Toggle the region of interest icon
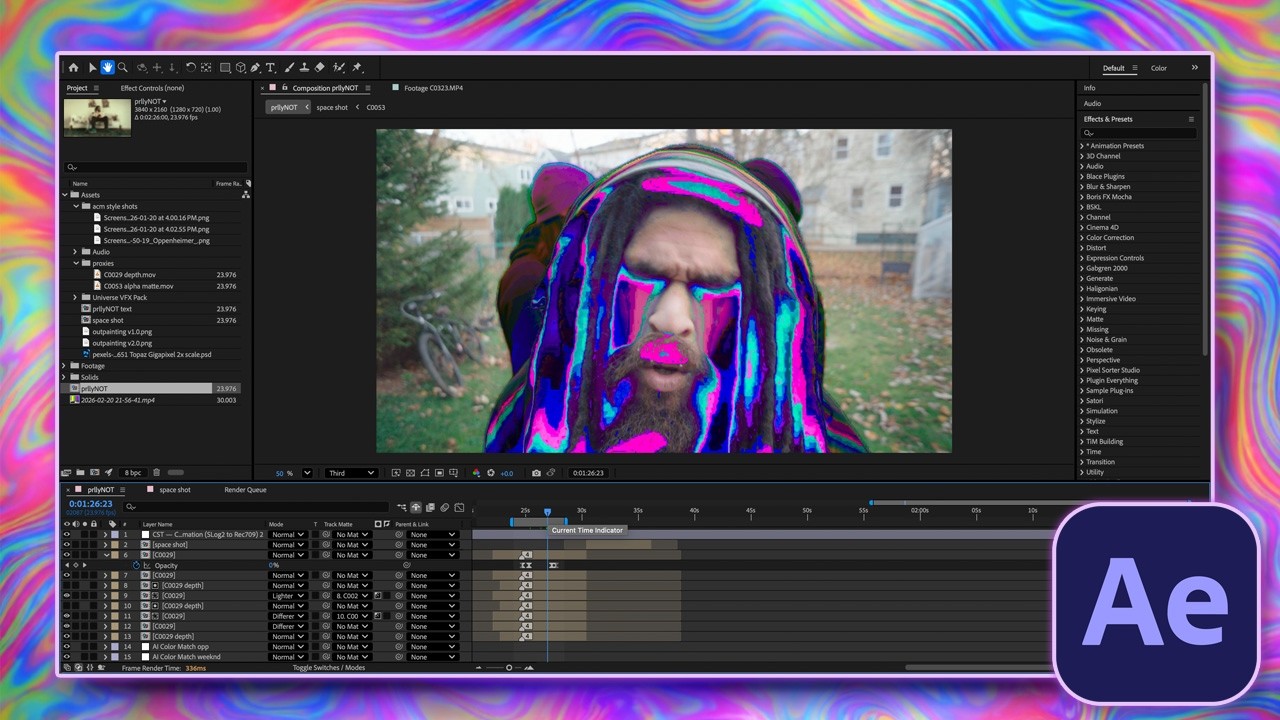 coord(439,473)
